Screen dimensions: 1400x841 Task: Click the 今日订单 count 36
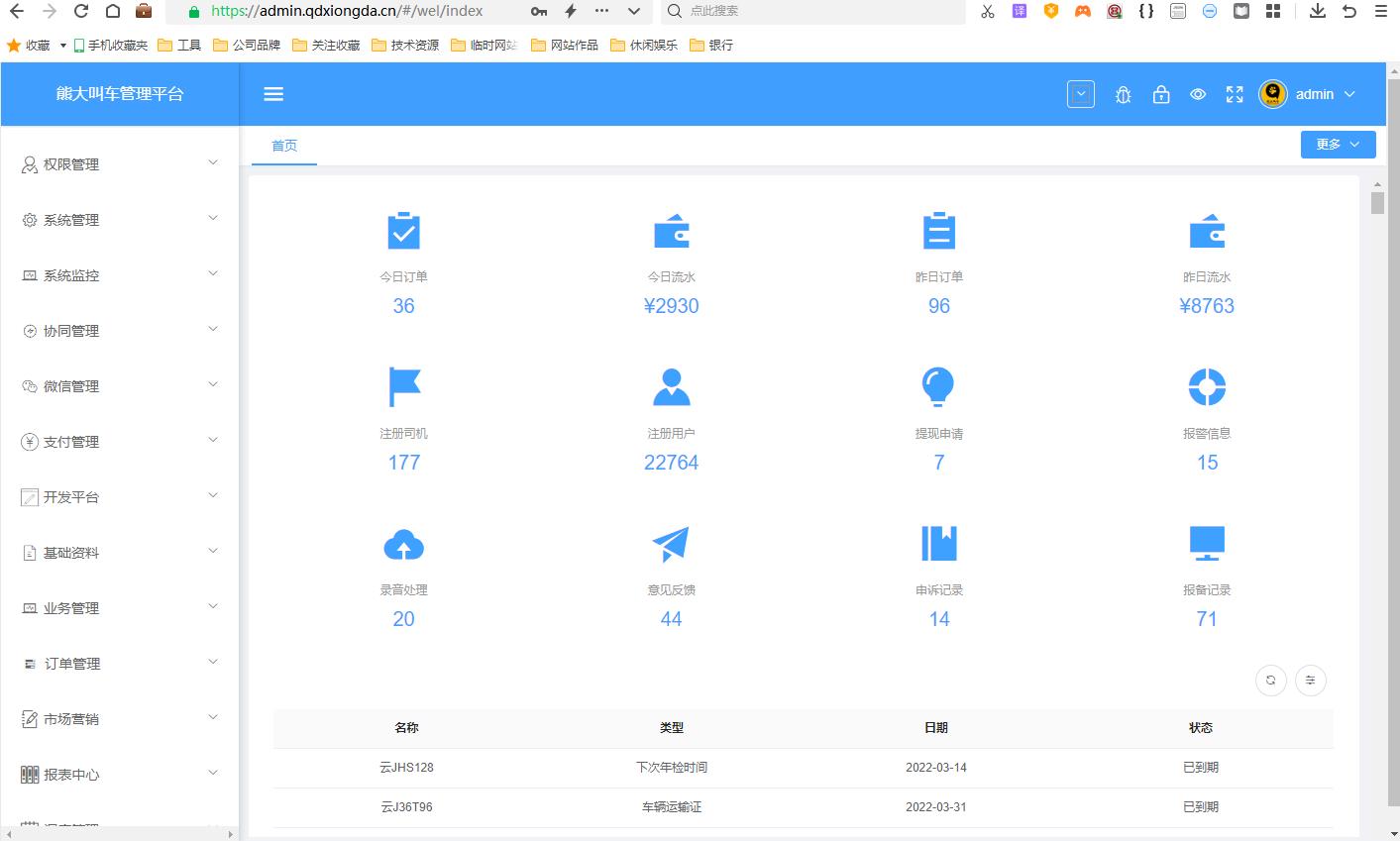[403, 306]
